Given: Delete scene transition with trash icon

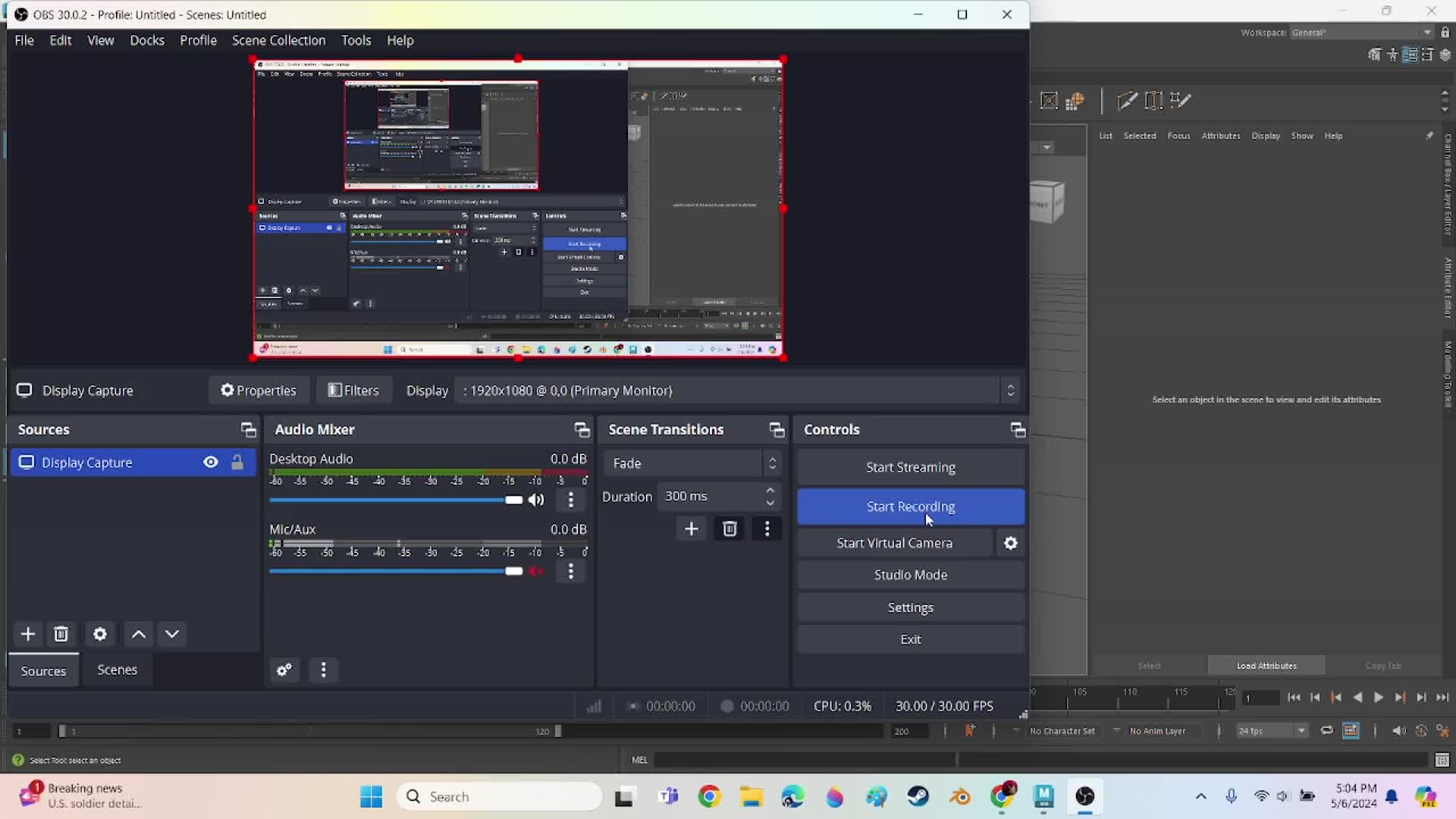Looking at the screenshot, I should click(x=730, y=529).
